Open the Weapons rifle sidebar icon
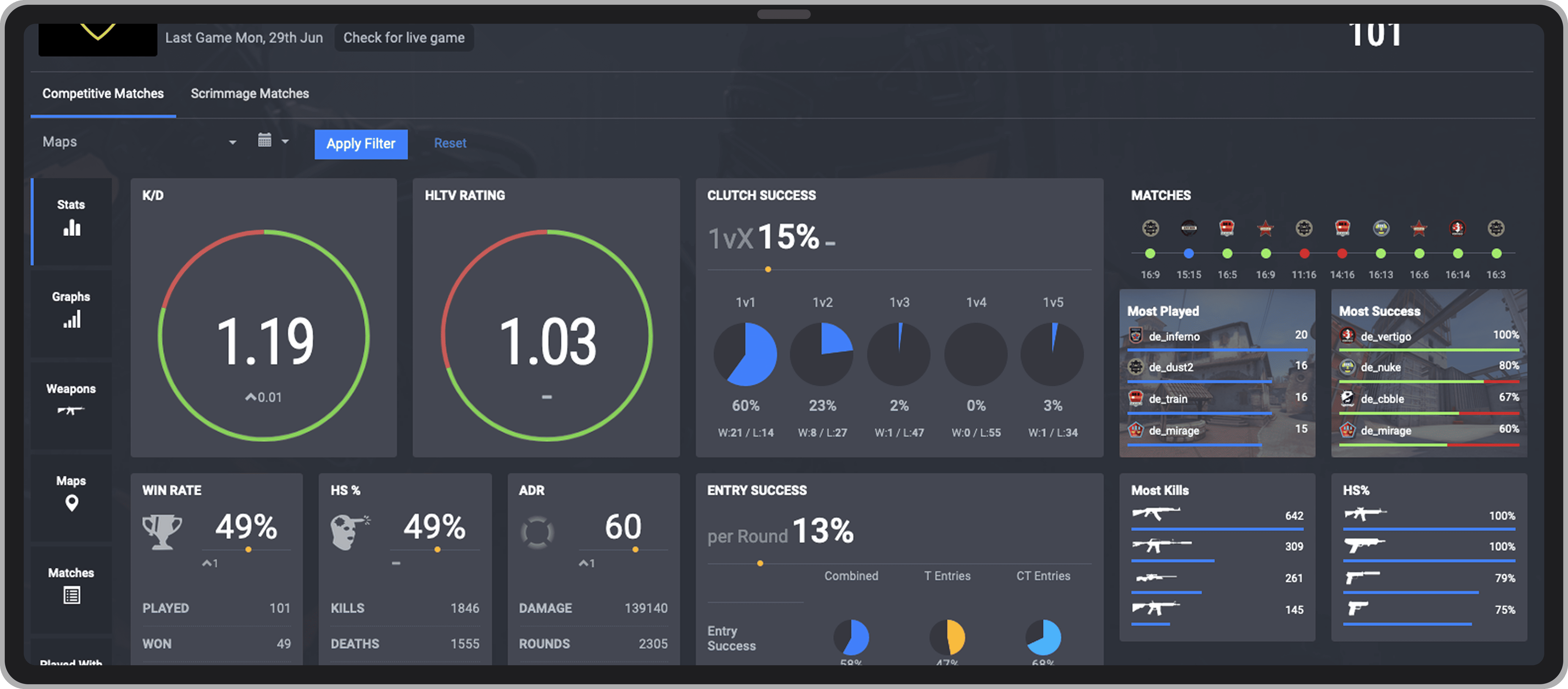Viewport: 1568px width, 689px height. pyautogui.click(x=71, y=410)
